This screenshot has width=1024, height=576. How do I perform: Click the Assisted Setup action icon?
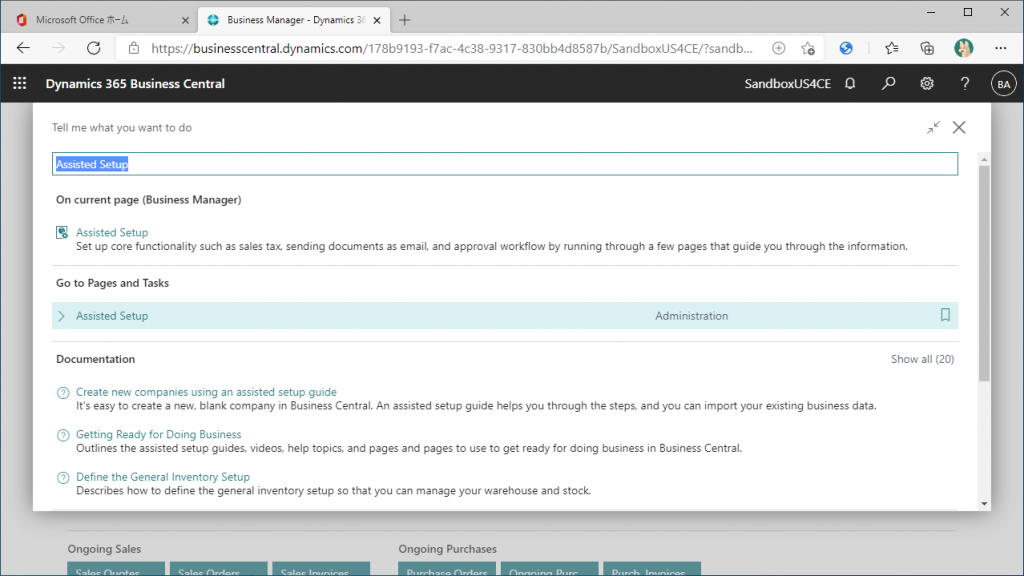[x=62, y=232]
